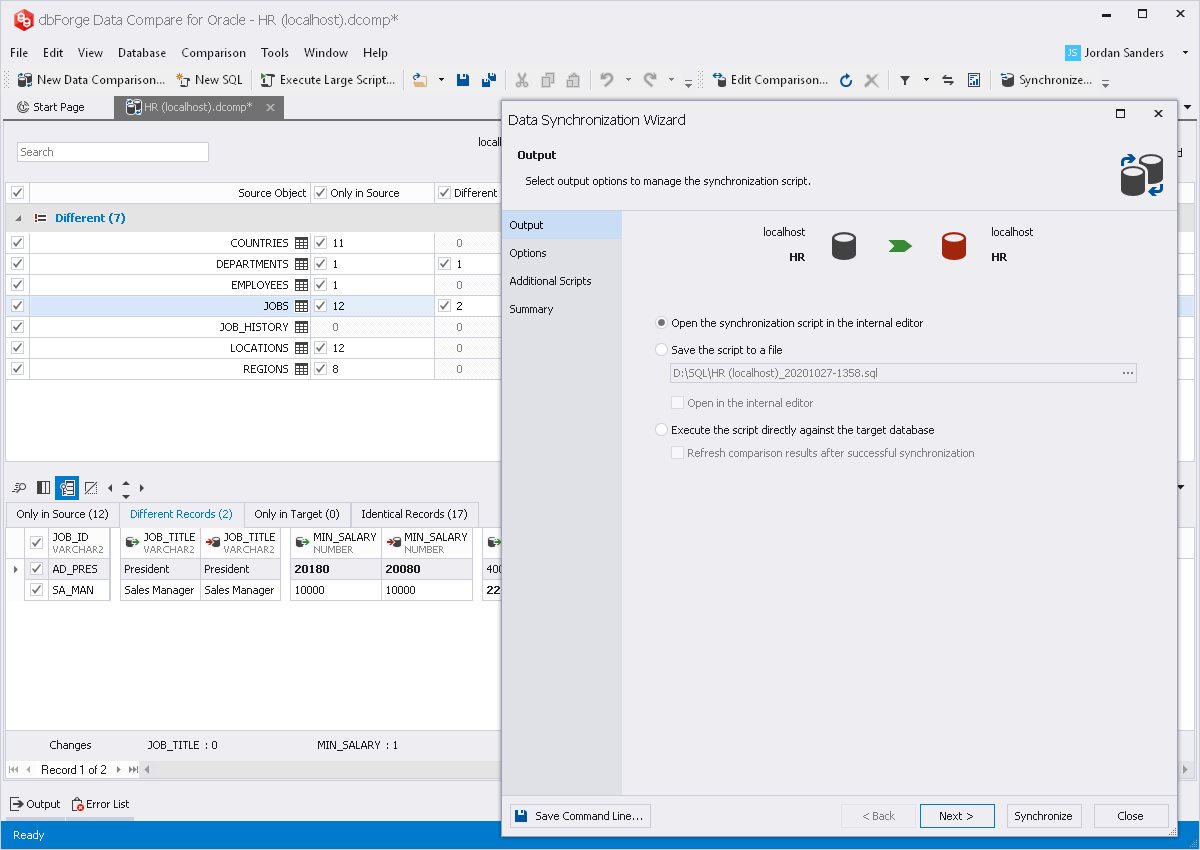Open the Output panel at bottom

click(x=35, y=804)
